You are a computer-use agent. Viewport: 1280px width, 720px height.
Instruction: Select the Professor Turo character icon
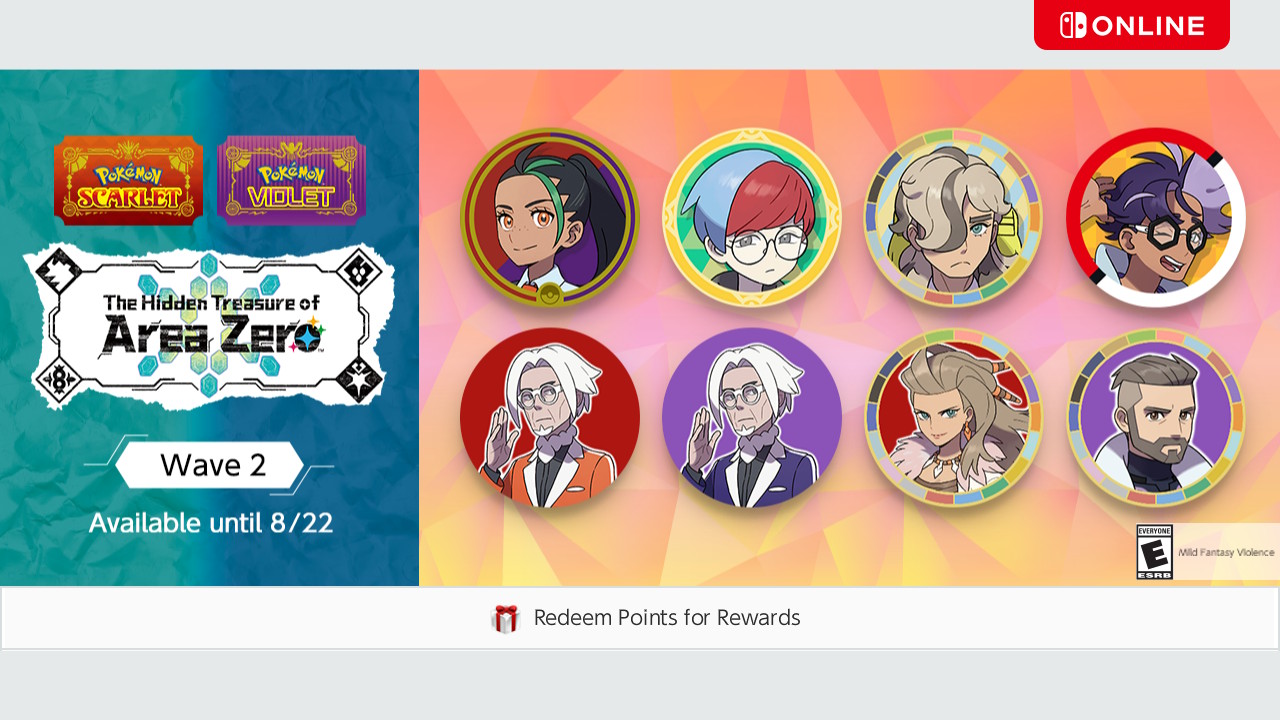[1155, 418]
